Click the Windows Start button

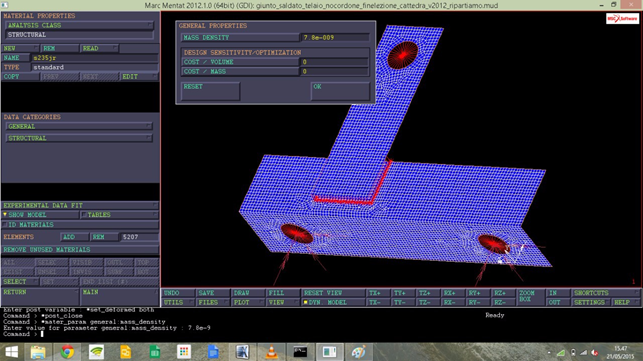[11, 352]
